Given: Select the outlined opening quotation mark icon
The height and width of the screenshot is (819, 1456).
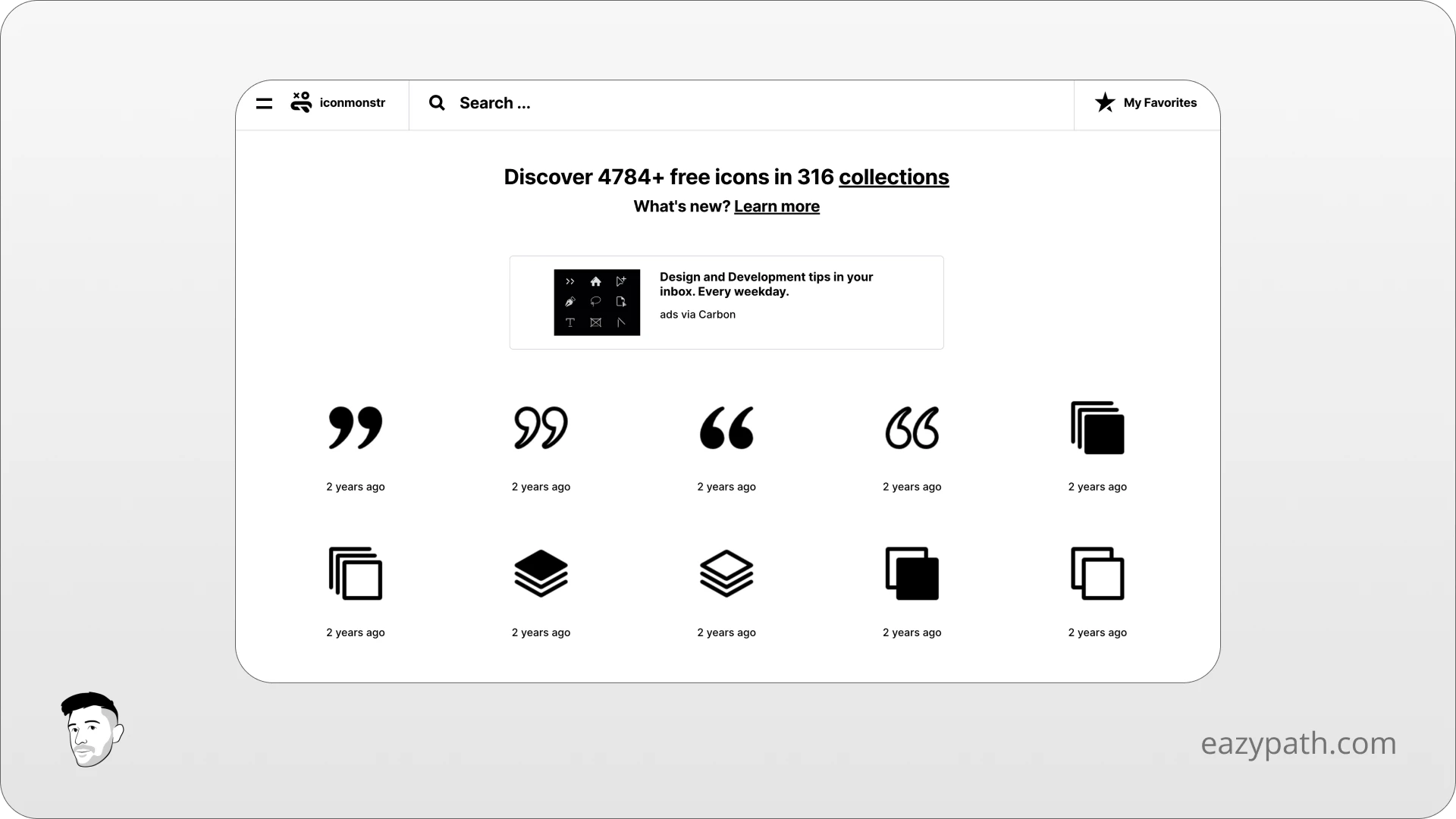Looking at the screenshot, I should tap(912, 427).
